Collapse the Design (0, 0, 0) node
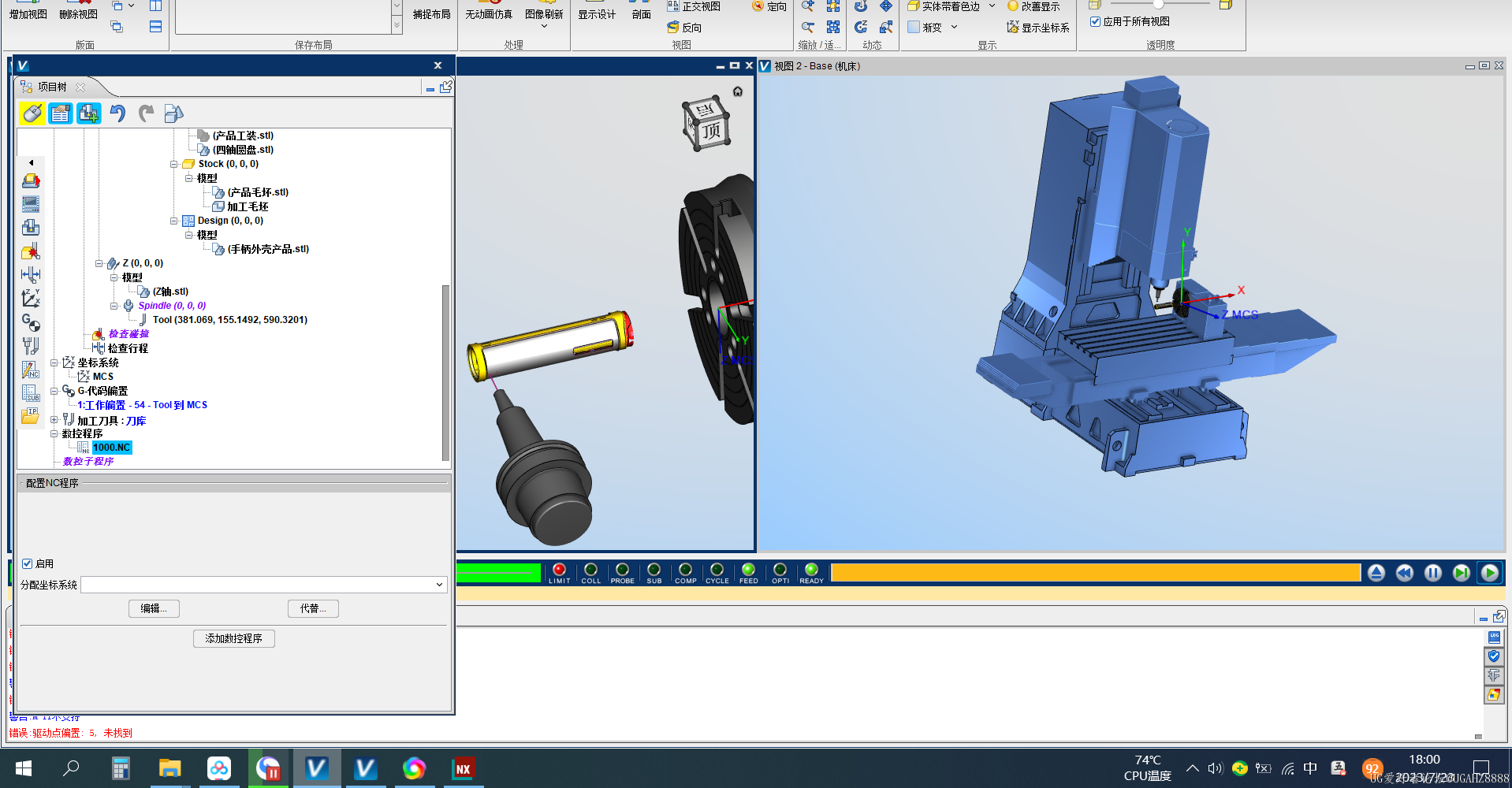1512x788 pixels. point(173,221)
